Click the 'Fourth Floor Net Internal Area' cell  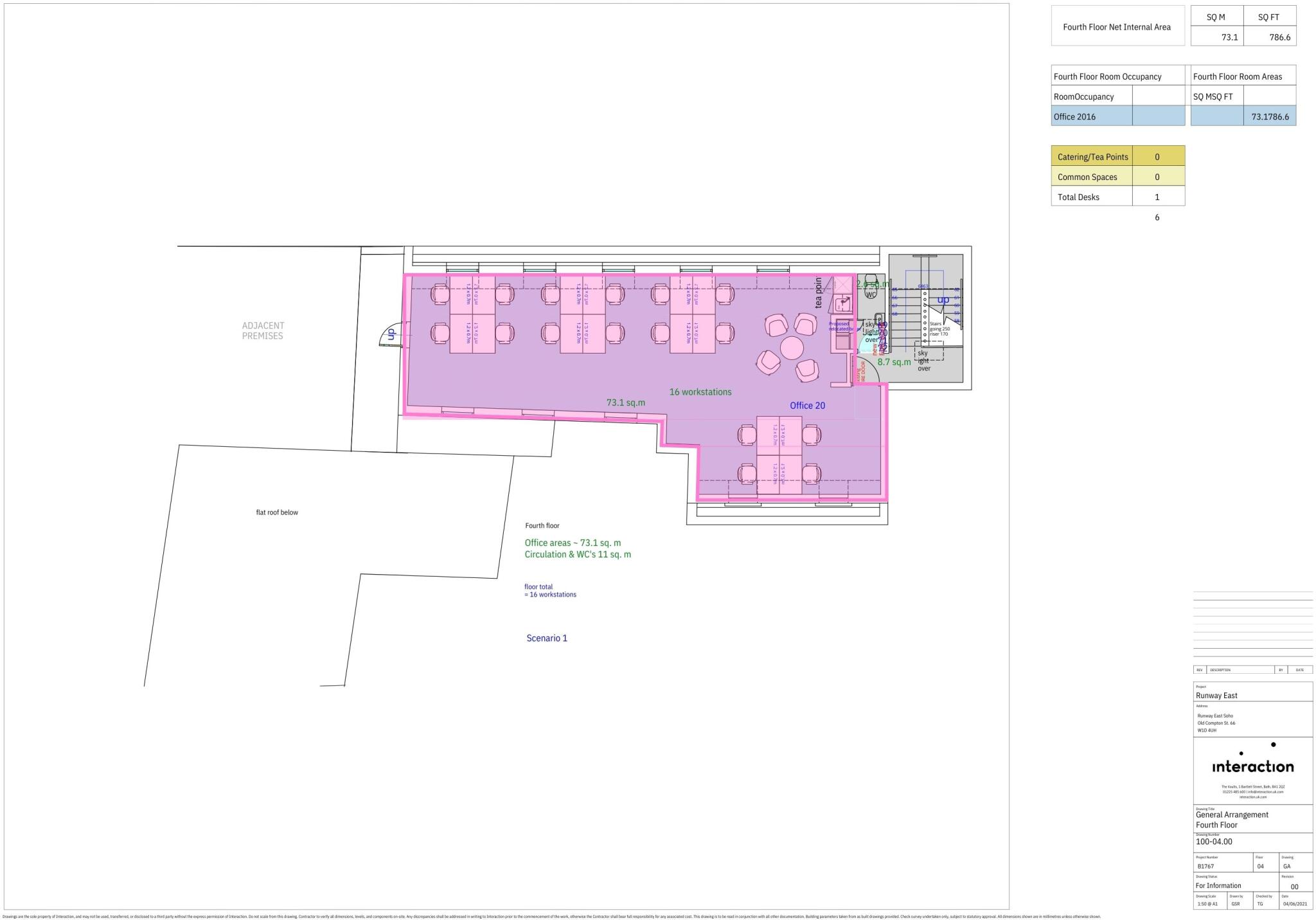1117,26
